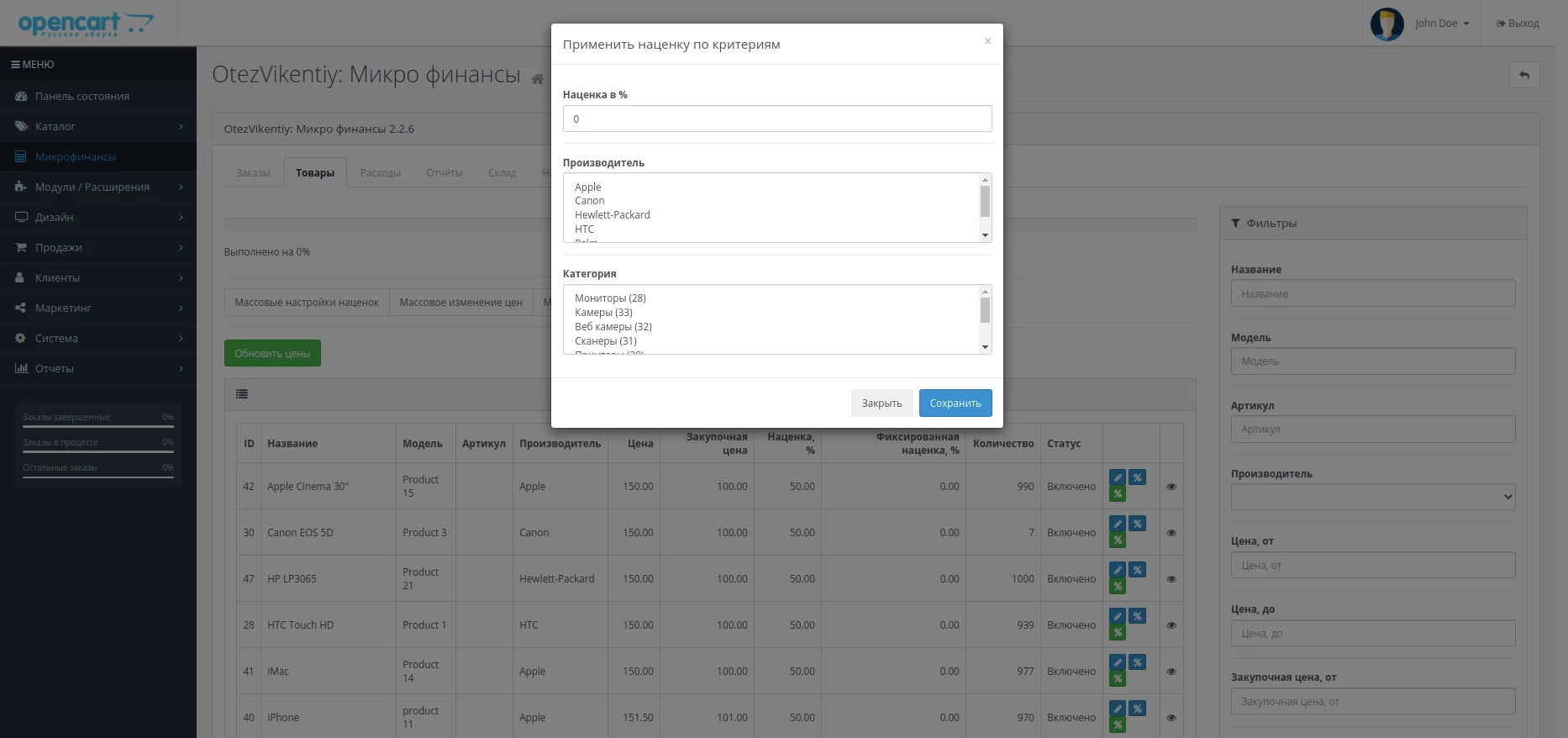Toggle eye icon in Canon EOS 5D row
The height and width of the screenshot is (738, 1568).
[1171, 533]
